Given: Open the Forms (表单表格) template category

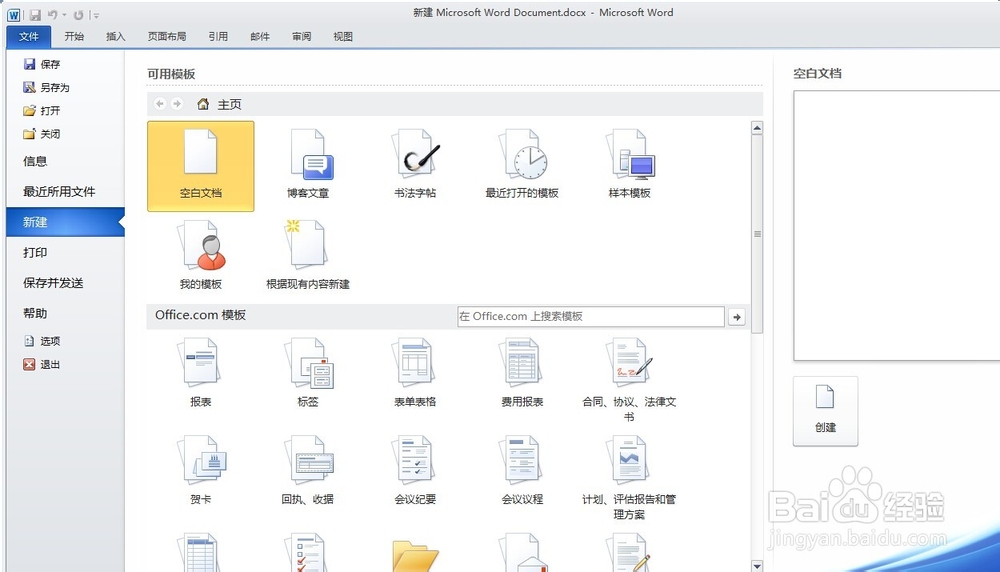Looking at the screenshot, I should 415,374.
